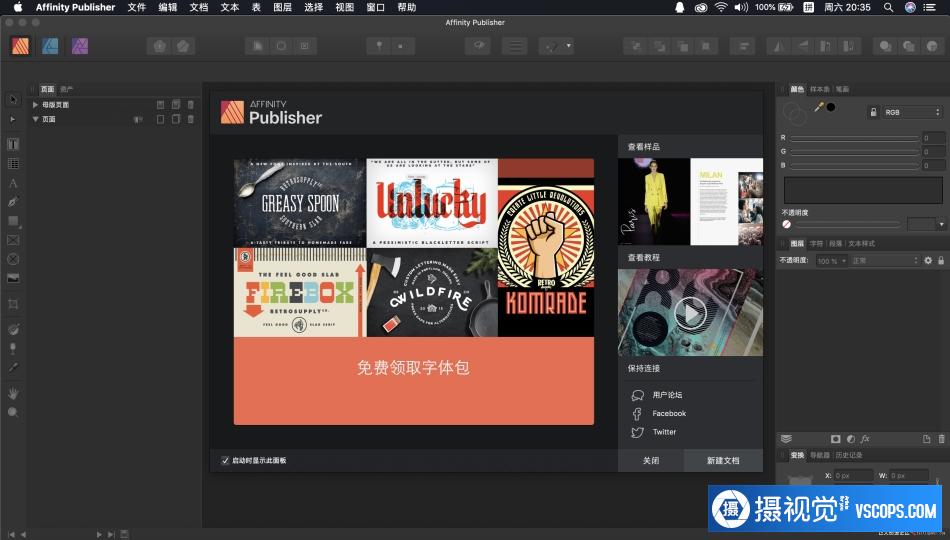
Task: Toggle the layer lock icon in Layers panel
Action: click(x=941, y=261)
